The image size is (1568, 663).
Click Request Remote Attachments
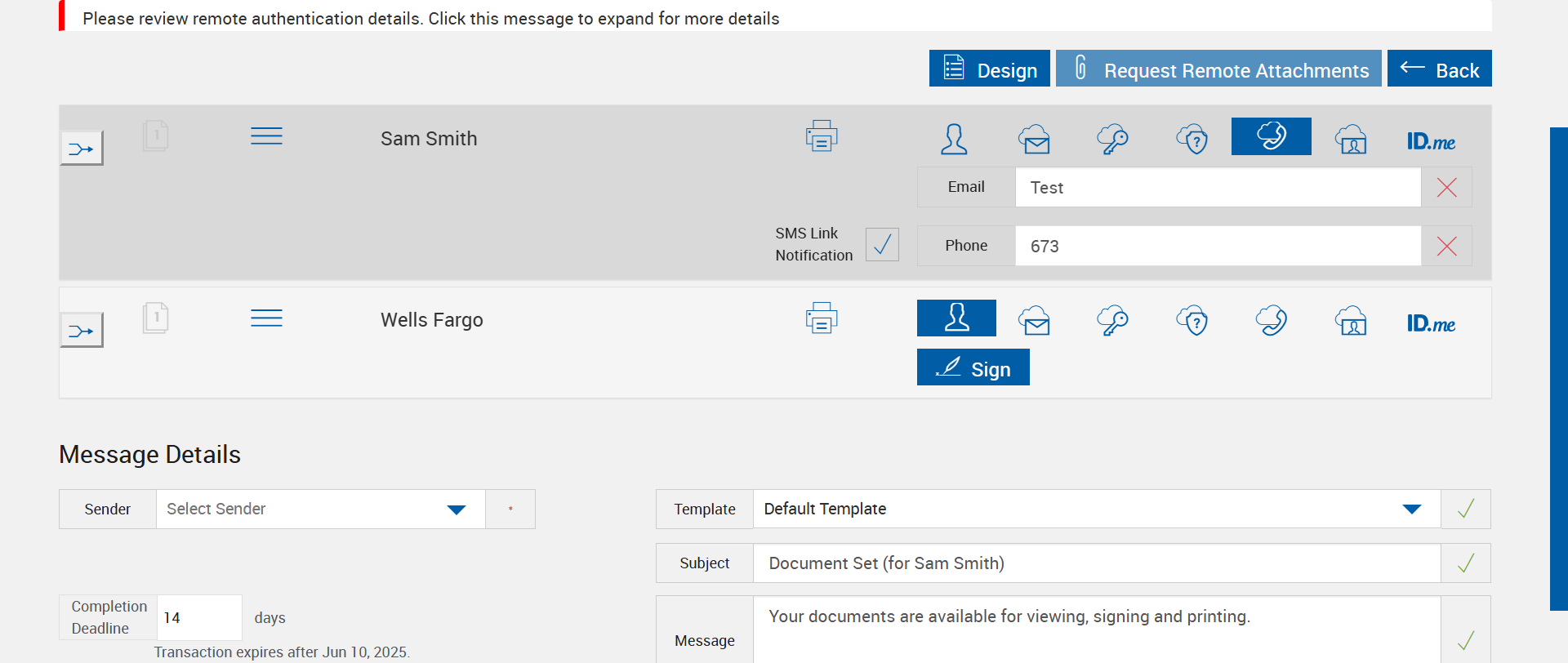[1218, 69]
